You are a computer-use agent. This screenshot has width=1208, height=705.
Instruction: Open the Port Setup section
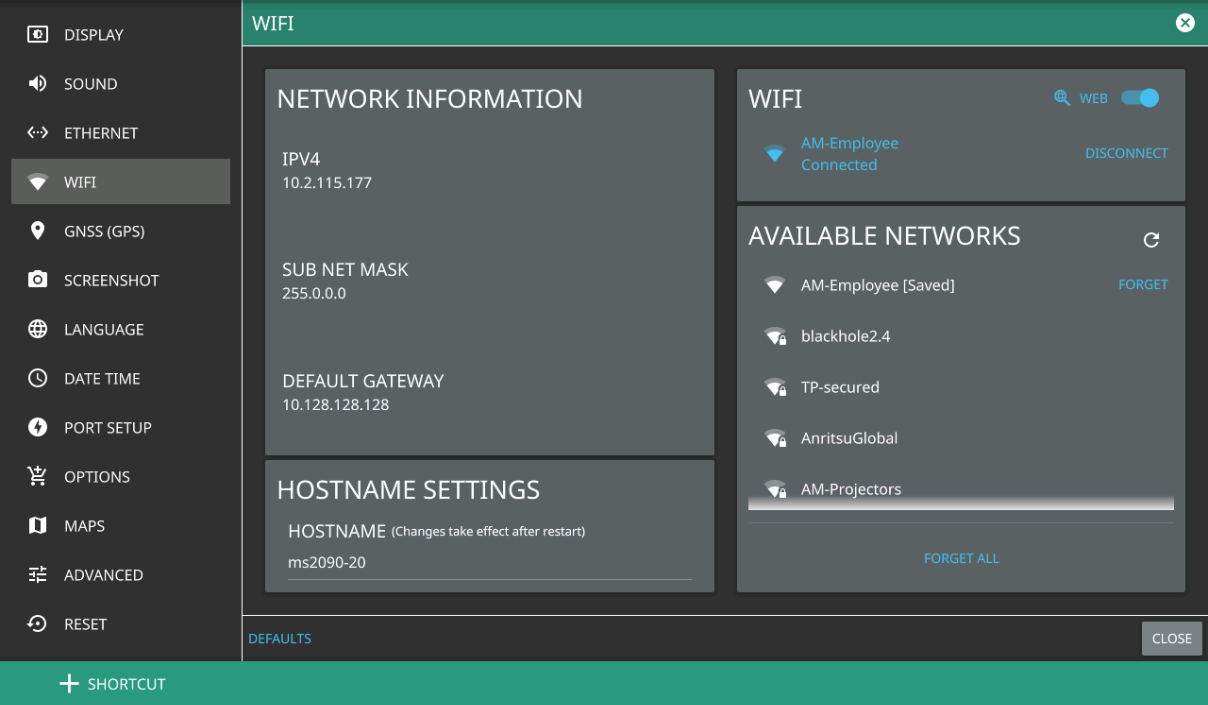107,427
